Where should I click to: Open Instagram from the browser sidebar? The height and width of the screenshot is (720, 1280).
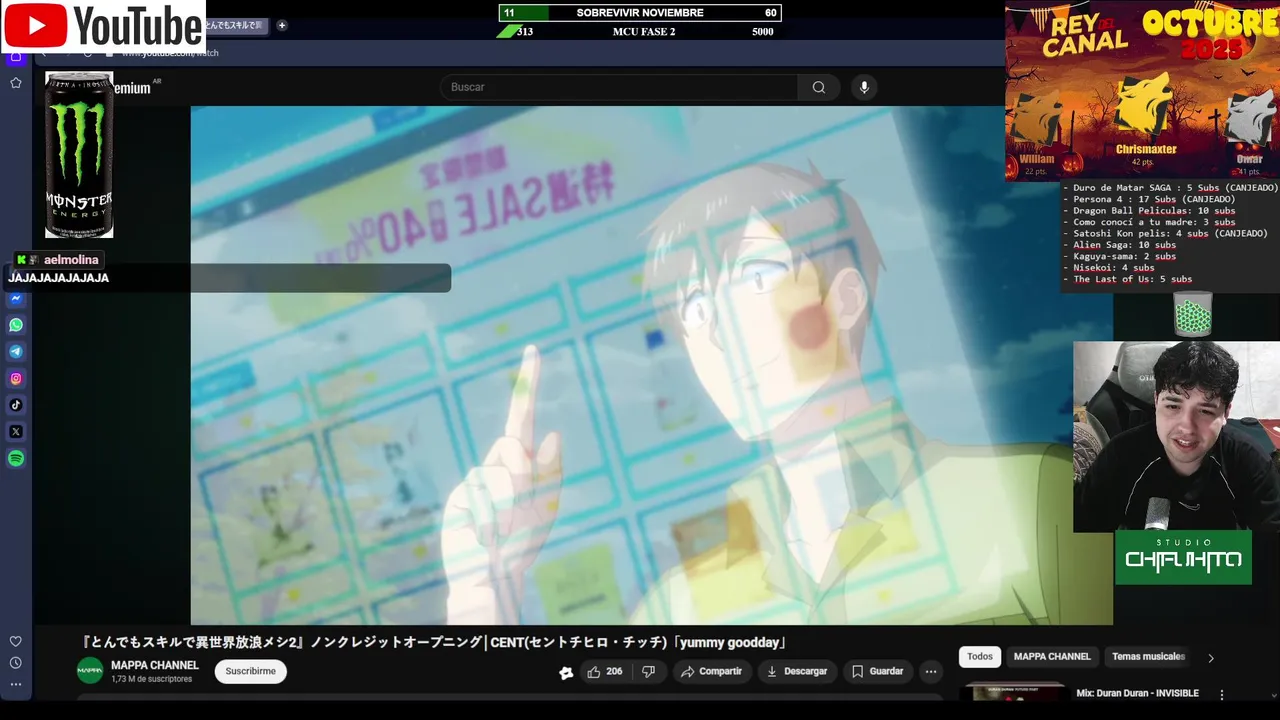point(16,378)
